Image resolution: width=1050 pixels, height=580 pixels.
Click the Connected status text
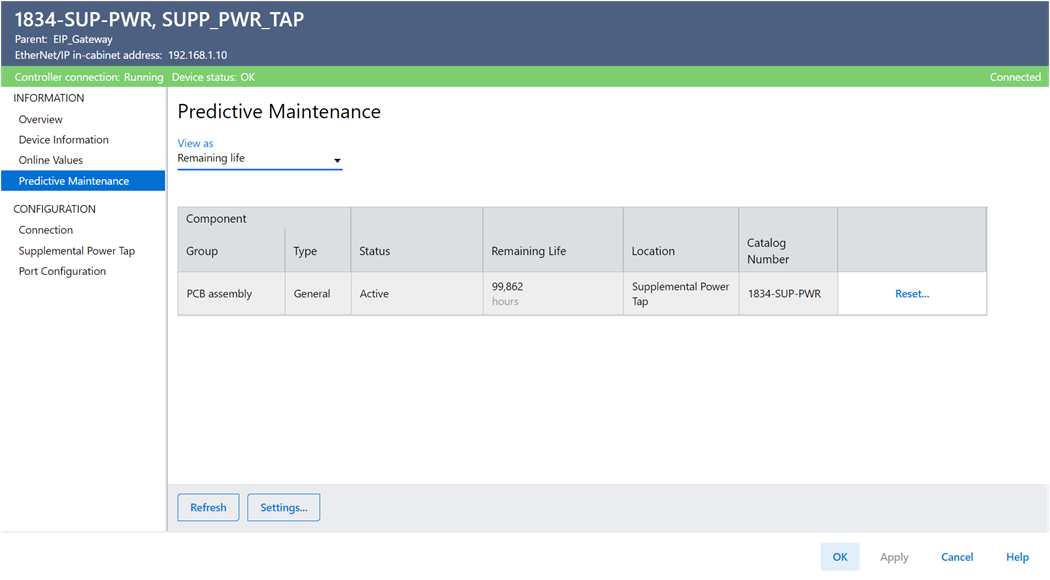coord(1015,77)
